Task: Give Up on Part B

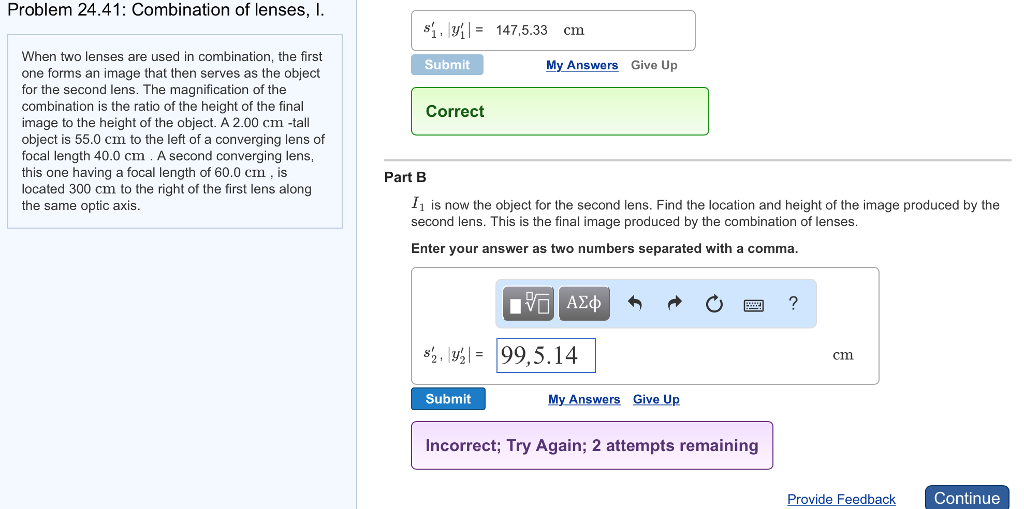Action: [656, 400]
